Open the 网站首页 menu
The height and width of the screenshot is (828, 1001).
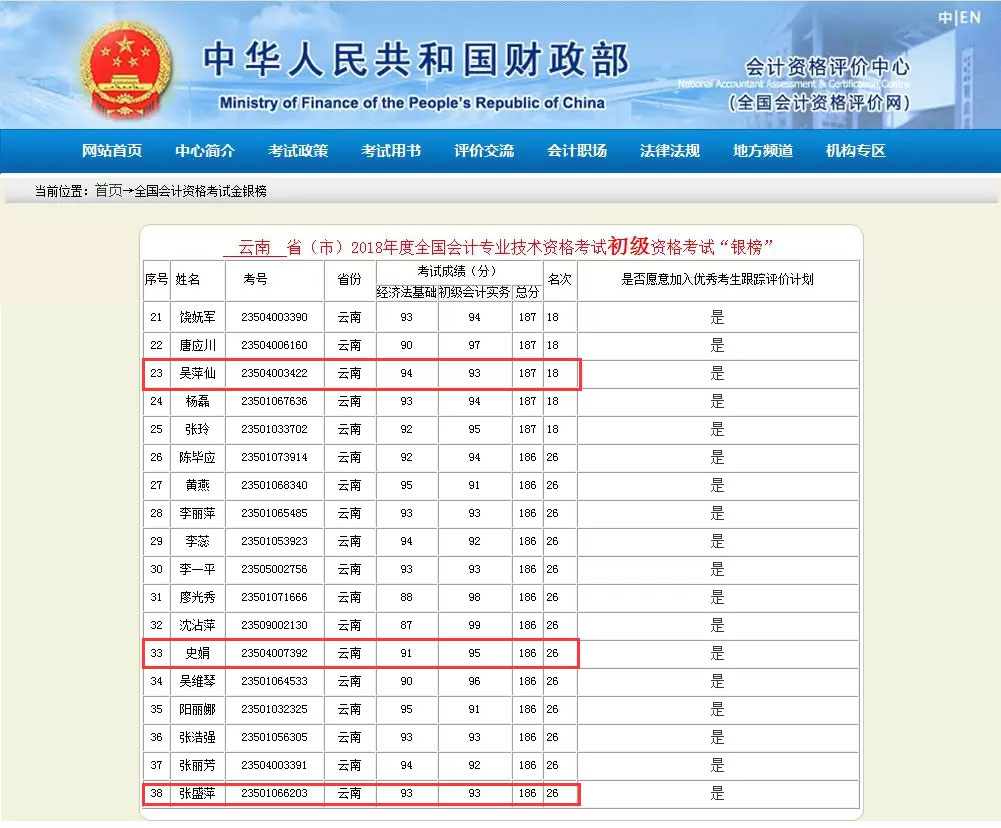click(x=113, y=151)
